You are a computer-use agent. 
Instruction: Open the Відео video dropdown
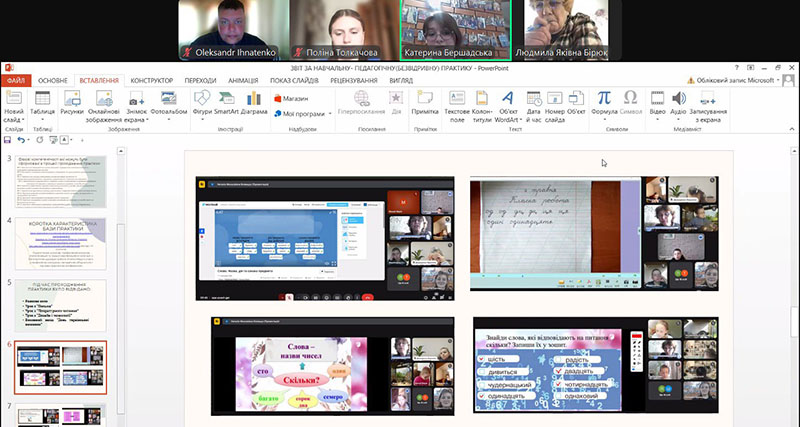657,120
